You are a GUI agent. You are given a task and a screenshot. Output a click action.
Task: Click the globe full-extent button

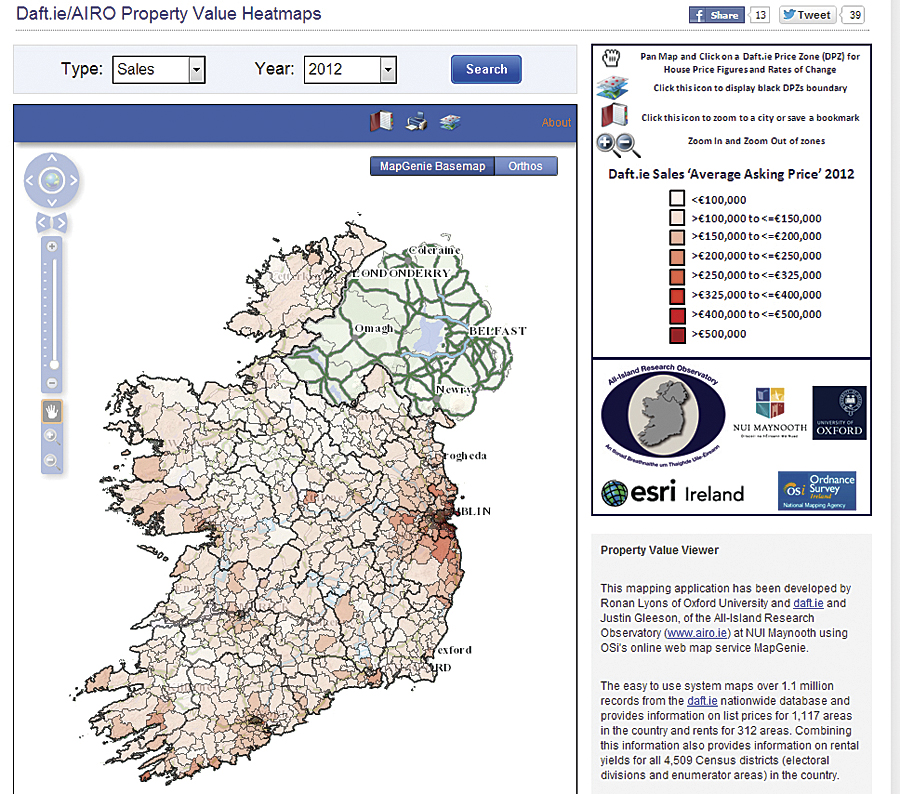(52, 180)
